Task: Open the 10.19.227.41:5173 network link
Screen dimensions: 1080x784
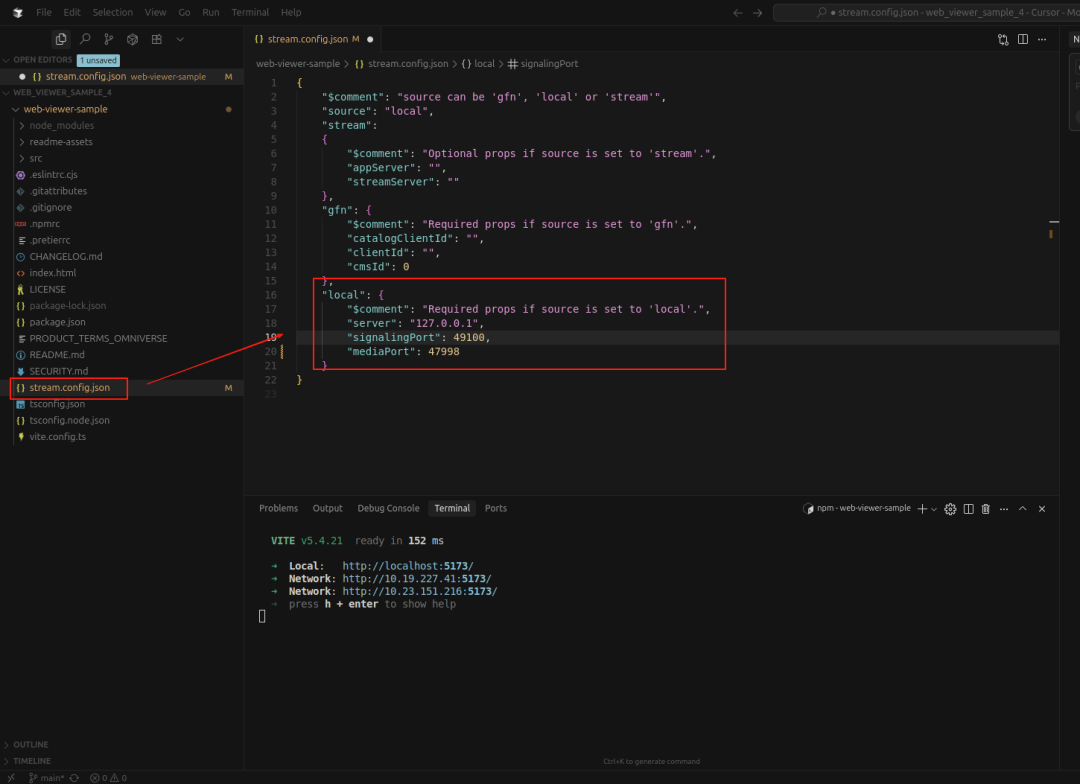Action: click(x=417, y=579)
